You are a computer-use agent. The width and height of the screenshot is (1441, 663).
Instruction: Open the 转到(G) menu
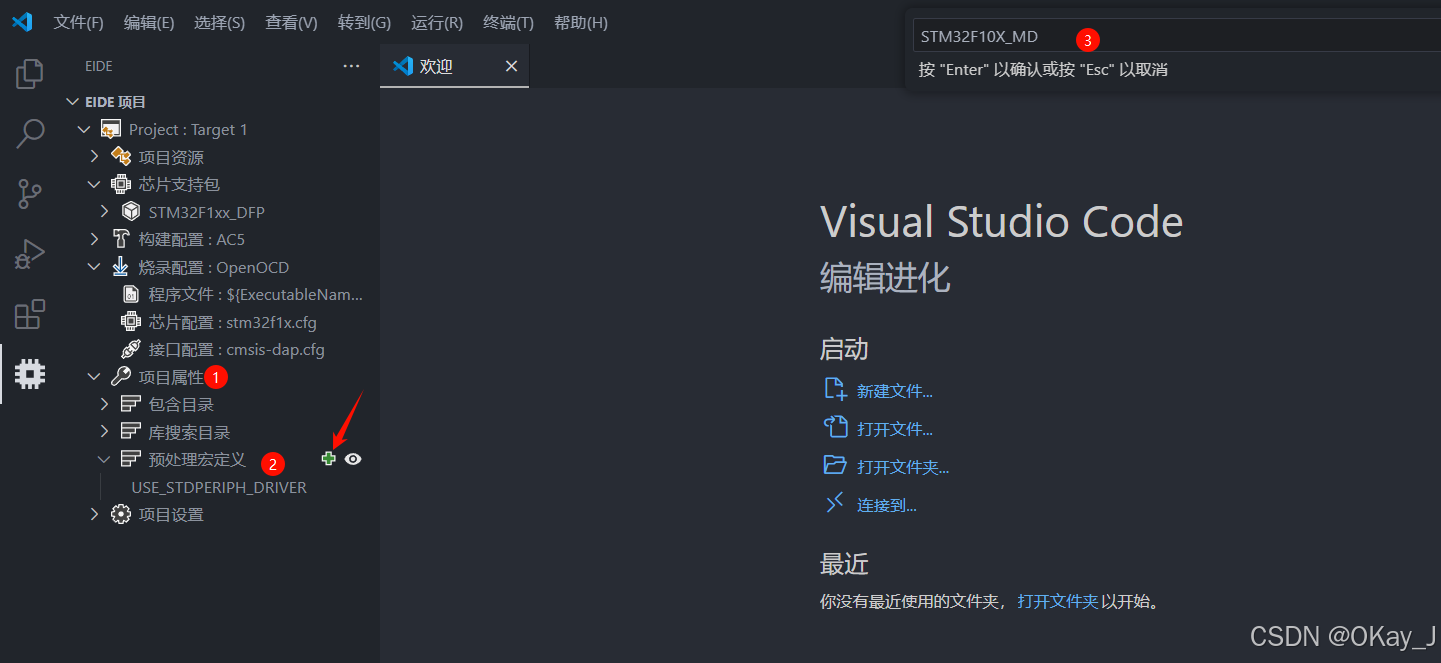(364, 22)
